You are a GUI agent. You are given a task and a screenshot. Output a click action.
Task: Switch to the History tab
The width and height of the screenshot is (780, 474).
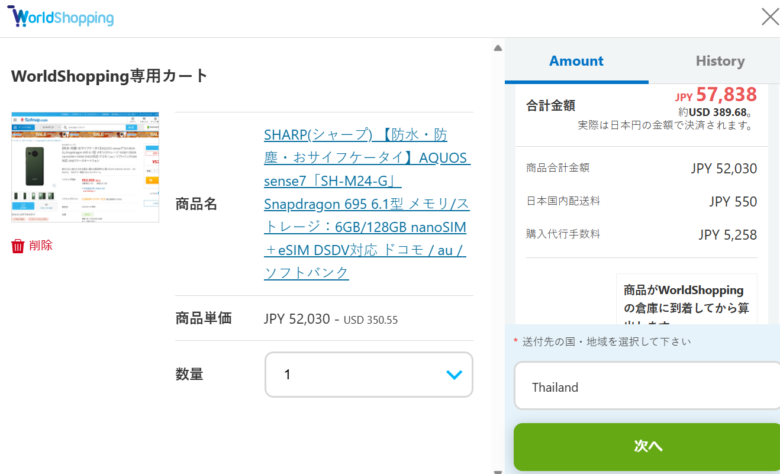coord(720,61)
